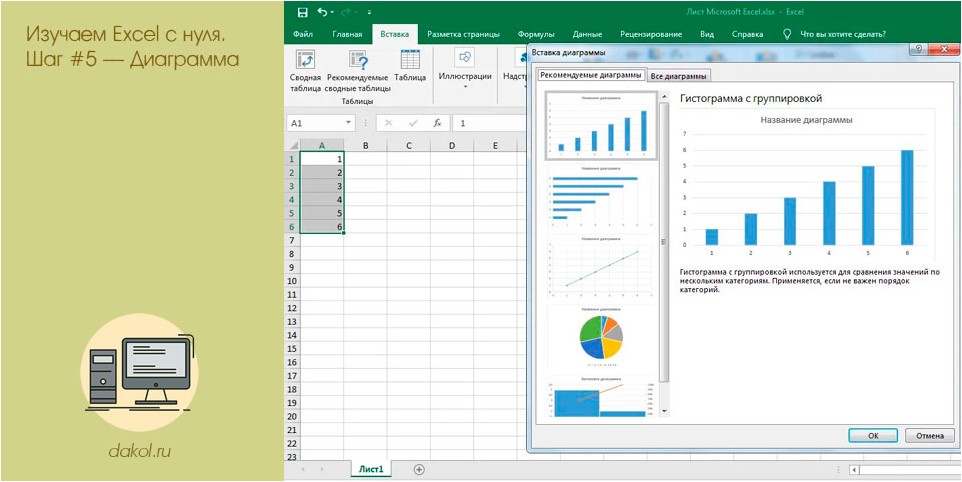
Task: Select row header 12
Action: [293, 308]
